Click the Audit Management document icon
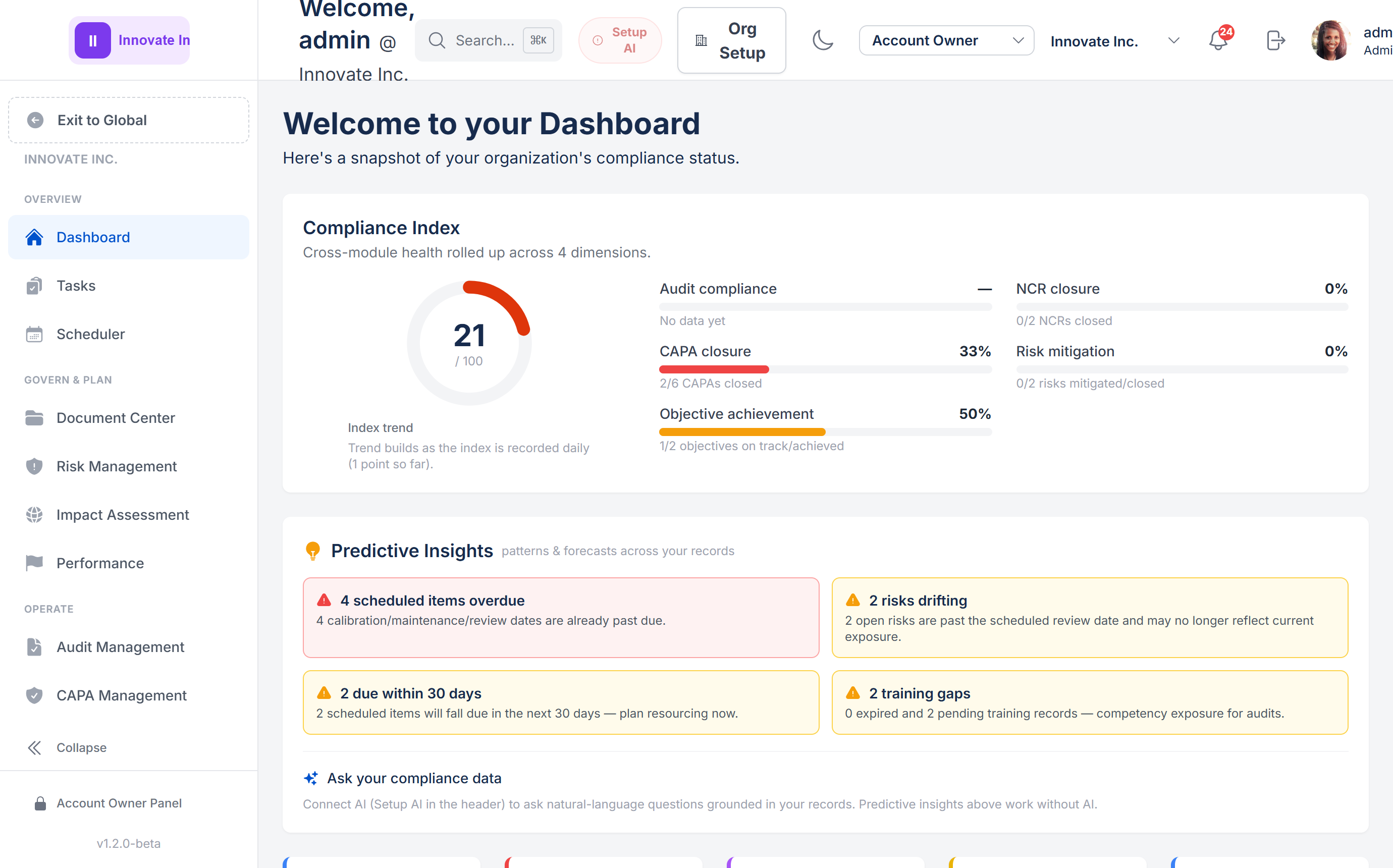This screenshot has height=868, width=1393. point(34,647)
